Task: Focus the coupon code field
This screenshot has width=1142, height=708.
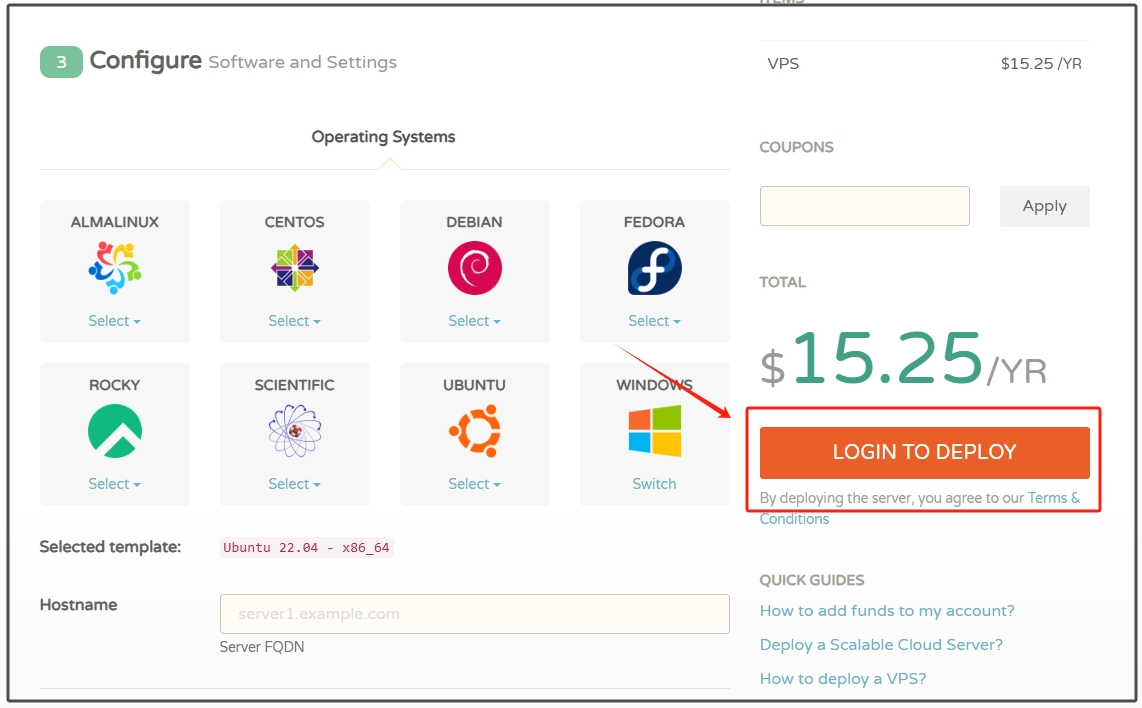Action: [x=865, y=206]
